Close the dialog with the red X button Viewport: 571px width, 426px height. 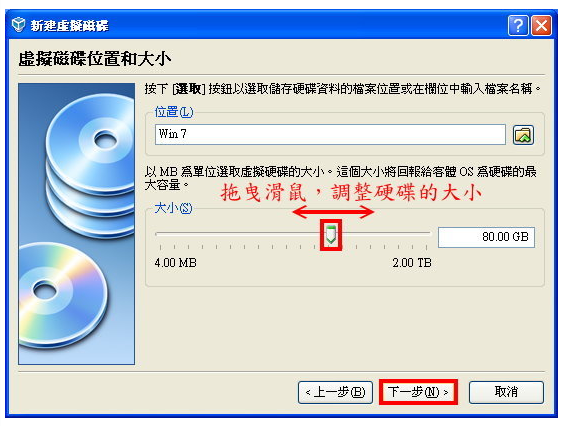click(x=541, y=26)
